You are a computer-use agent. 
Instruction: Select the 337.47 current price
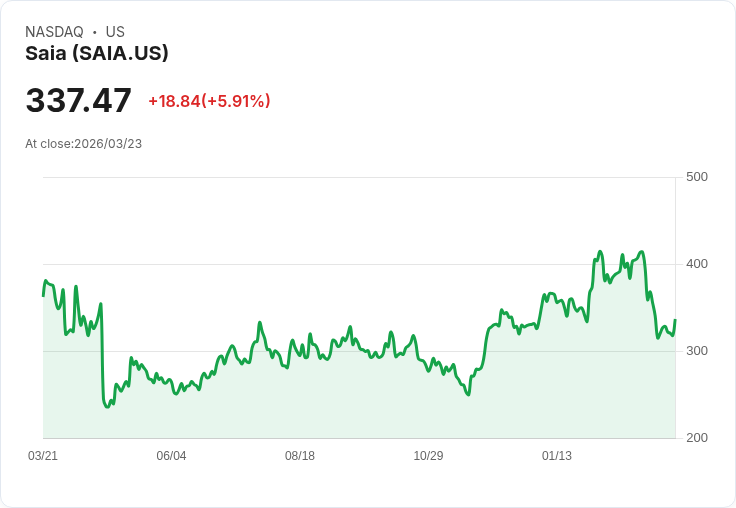pyautogui.click(x=79, y=101)
